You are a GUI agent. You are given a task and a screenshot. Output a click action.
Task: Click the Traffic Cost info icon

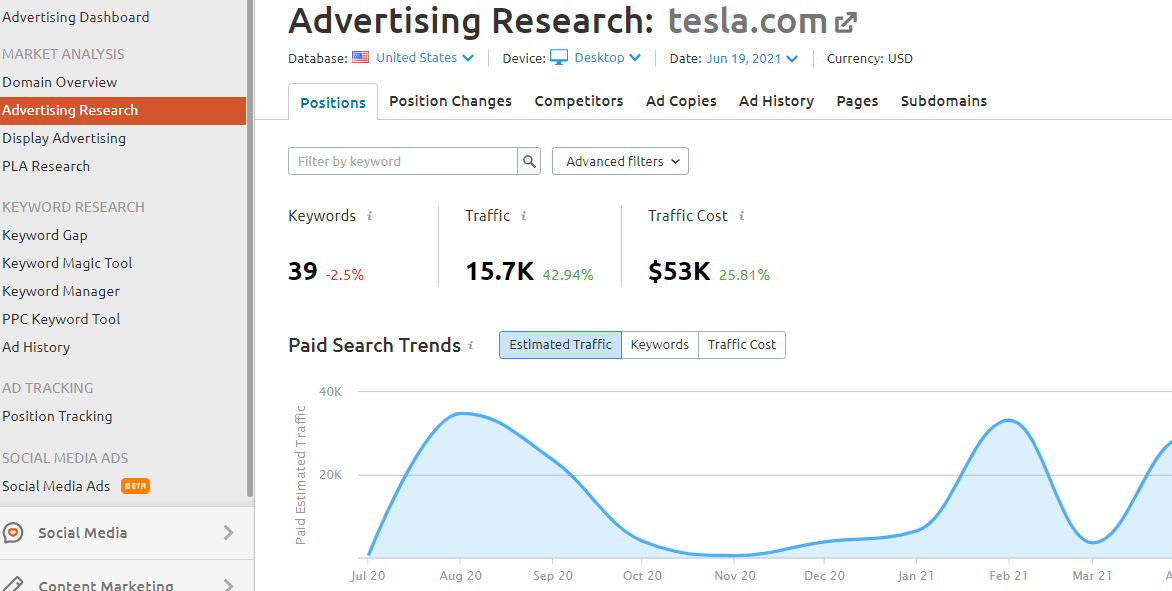point(741,216)
